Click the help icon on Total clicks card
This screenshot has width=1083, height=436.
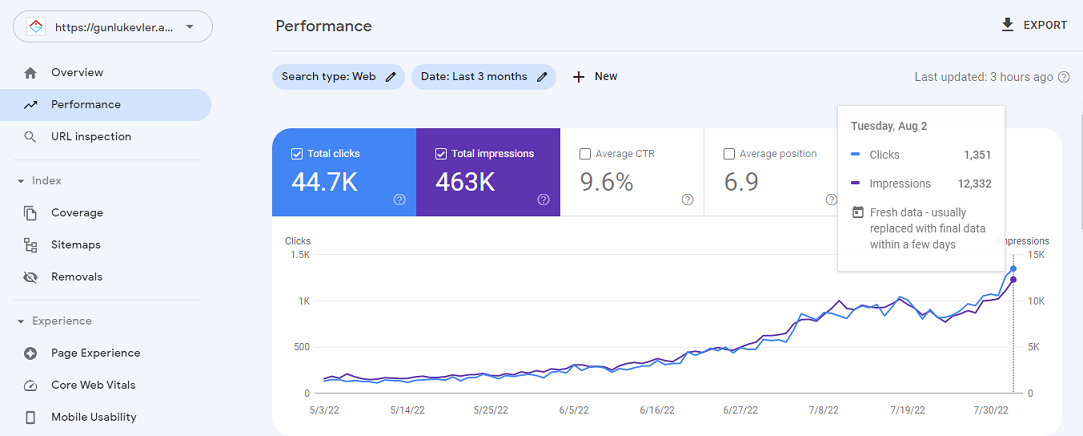[x=399, y=200]
